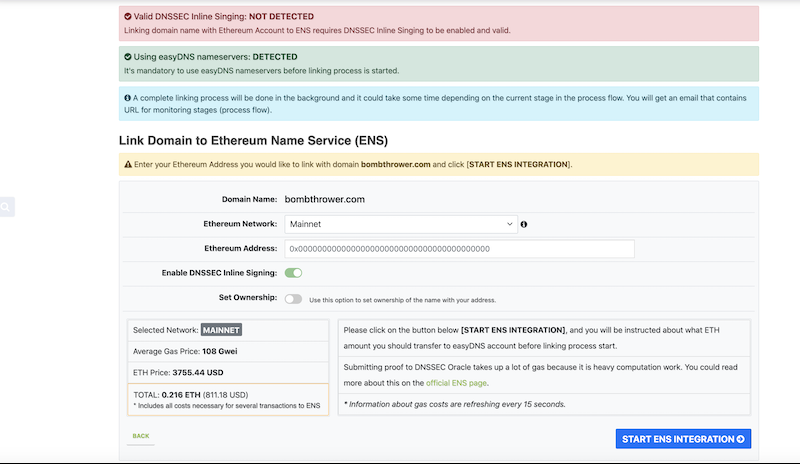Viewport: 800px width, 464px height.
Task: Click the gas costs refreshing every 15 seconds note
Action: (455, 404)
